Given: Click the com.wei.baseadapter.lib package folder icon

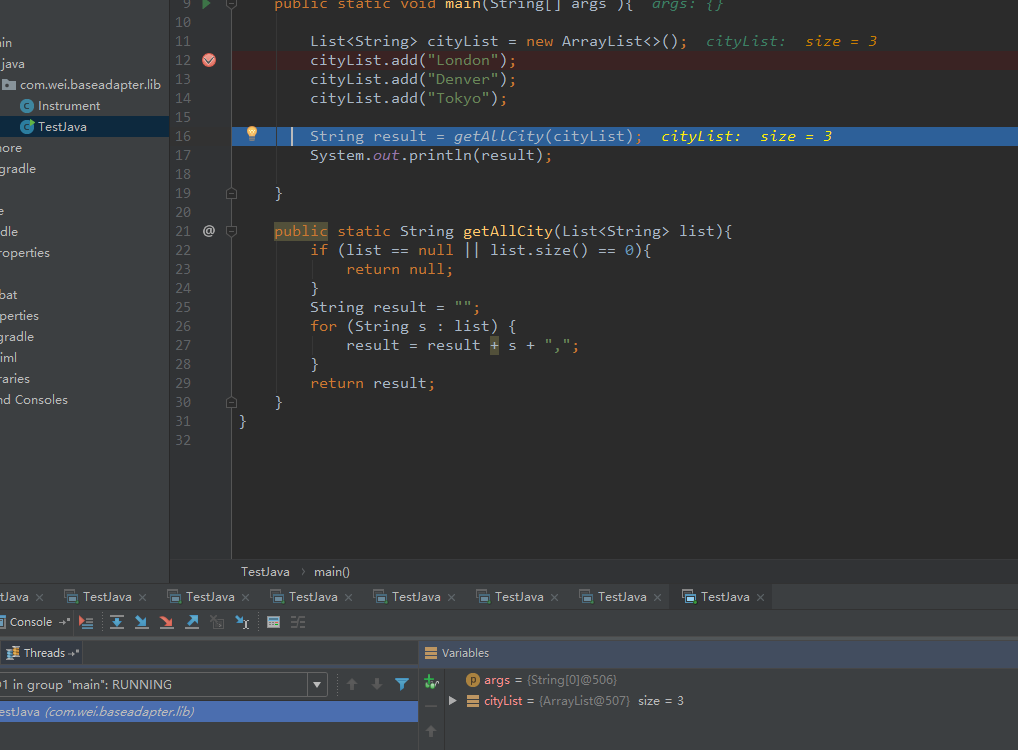Looking at the screenshot, I should tap(9, 84).
